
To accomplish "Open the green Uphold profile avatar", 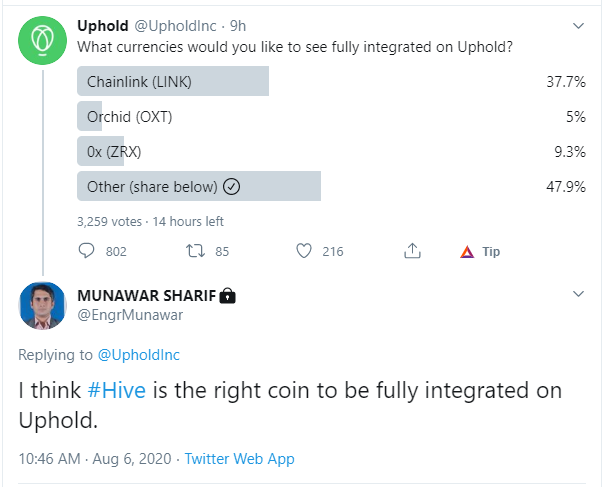I will pyautogui.click(x=42, y=40).
